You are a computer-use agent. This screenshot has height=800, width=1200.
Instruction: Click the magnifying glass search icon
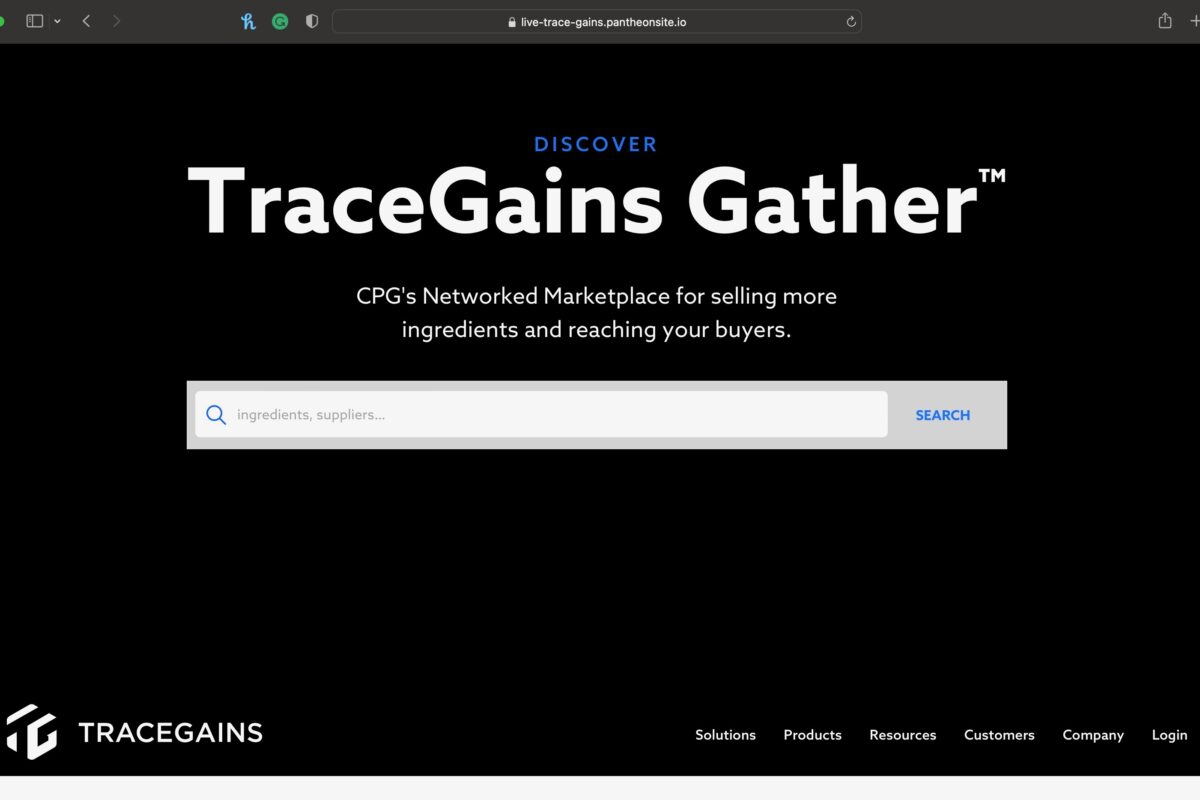pos(216,414)
